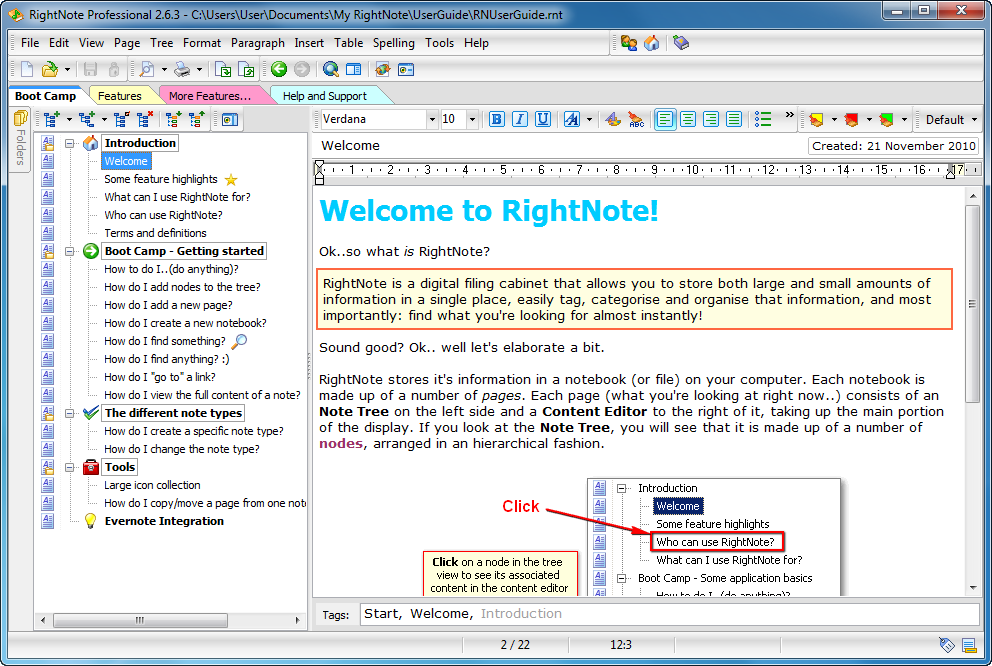
Task: Open print preview from the toolbar
Action: click(147, 70)
